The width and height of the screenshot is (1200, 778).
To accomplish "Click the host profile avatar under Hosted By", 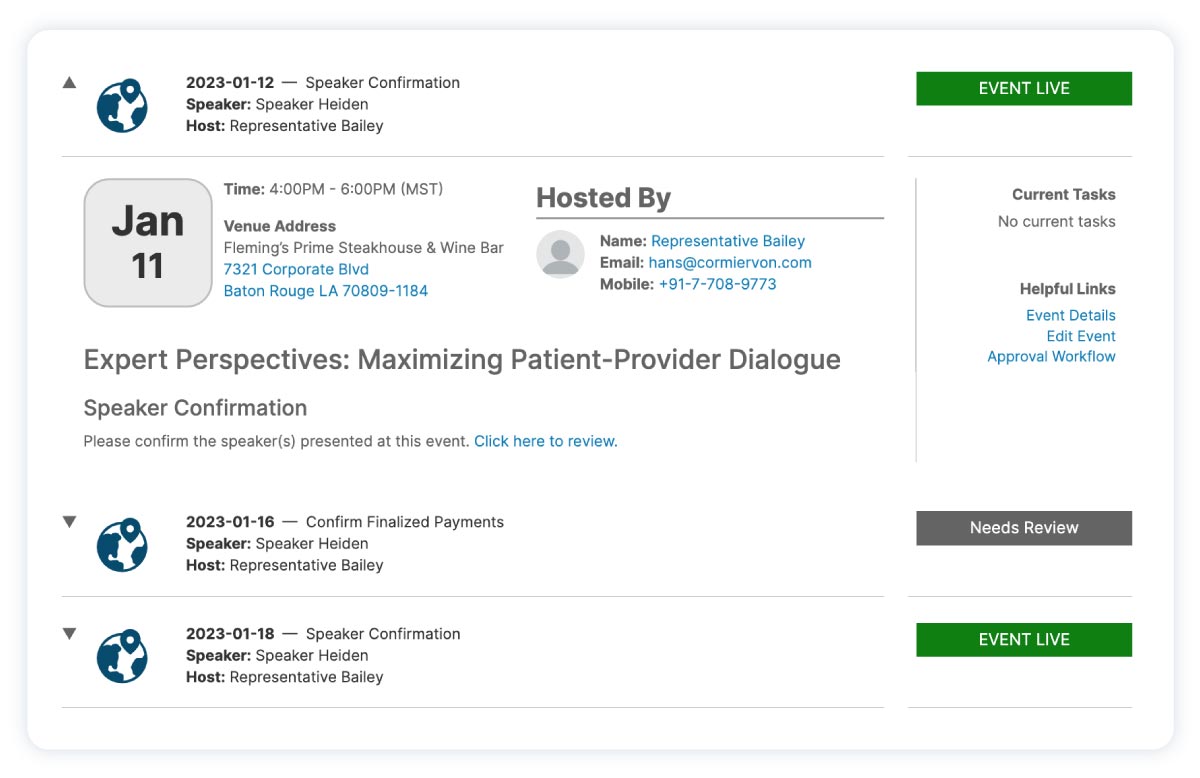I will [x=560, y=255].
